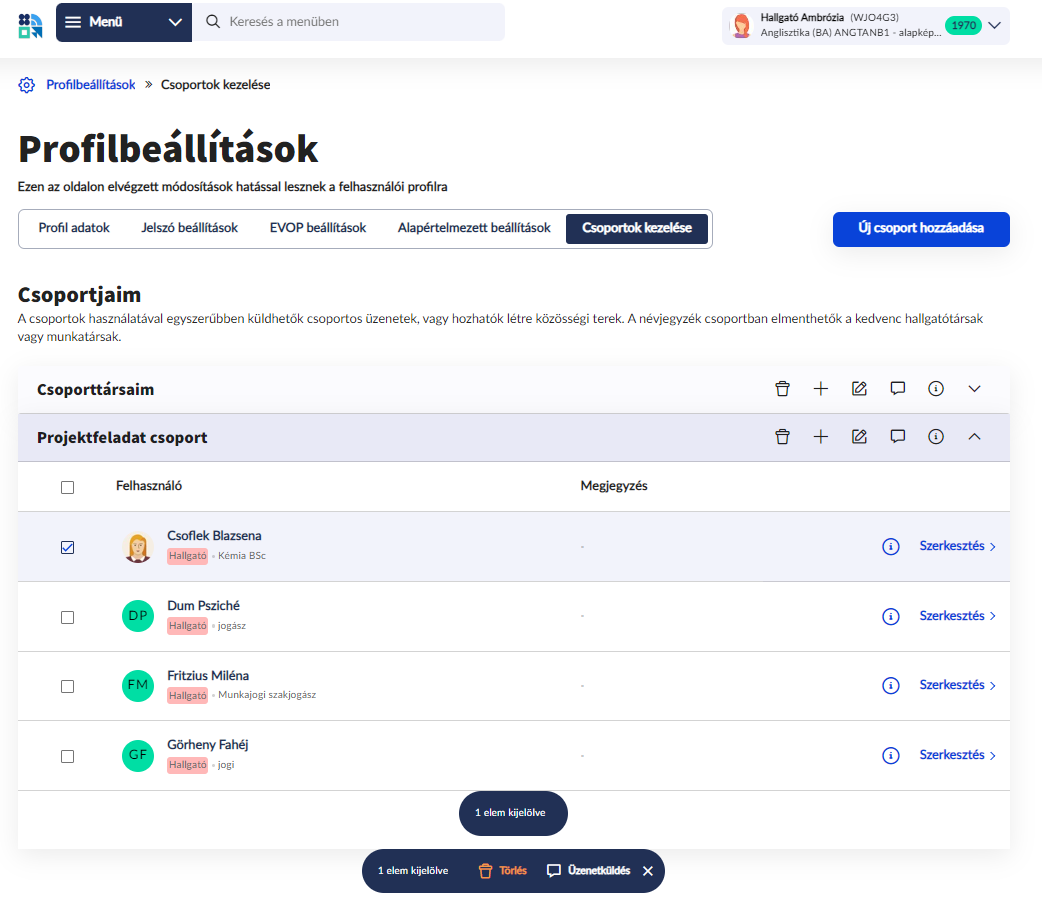Expand the Csoporttársaim group chevron

tap(975, 389)
